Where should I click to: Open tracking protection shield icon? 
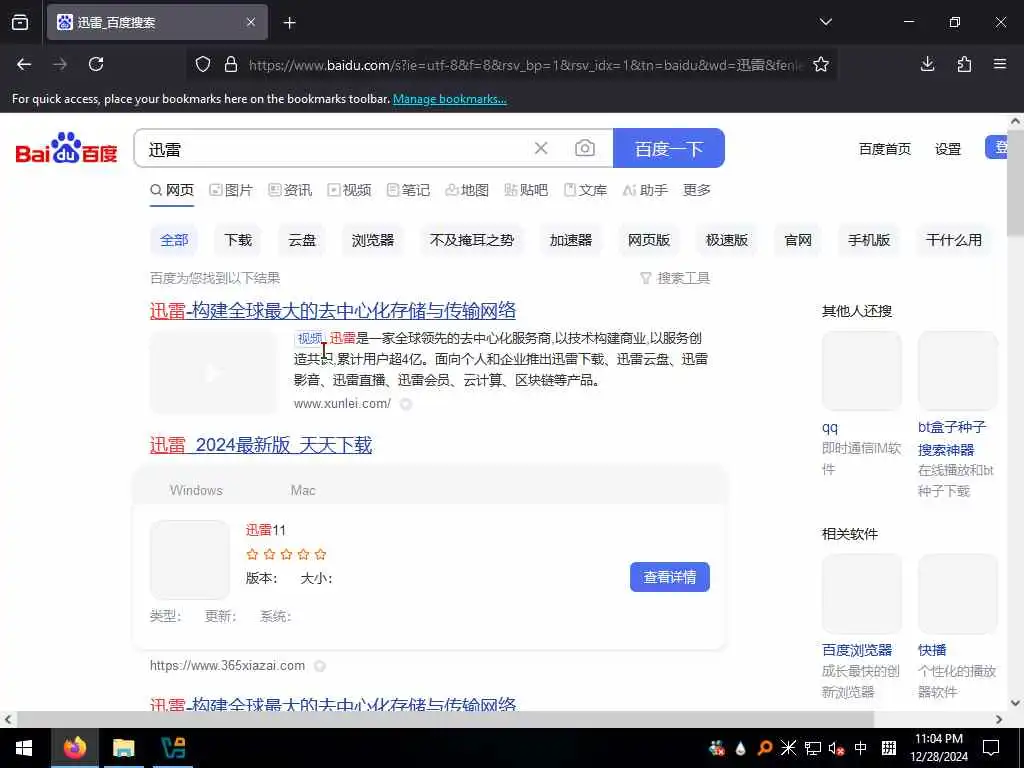click(x=203, y=64)
